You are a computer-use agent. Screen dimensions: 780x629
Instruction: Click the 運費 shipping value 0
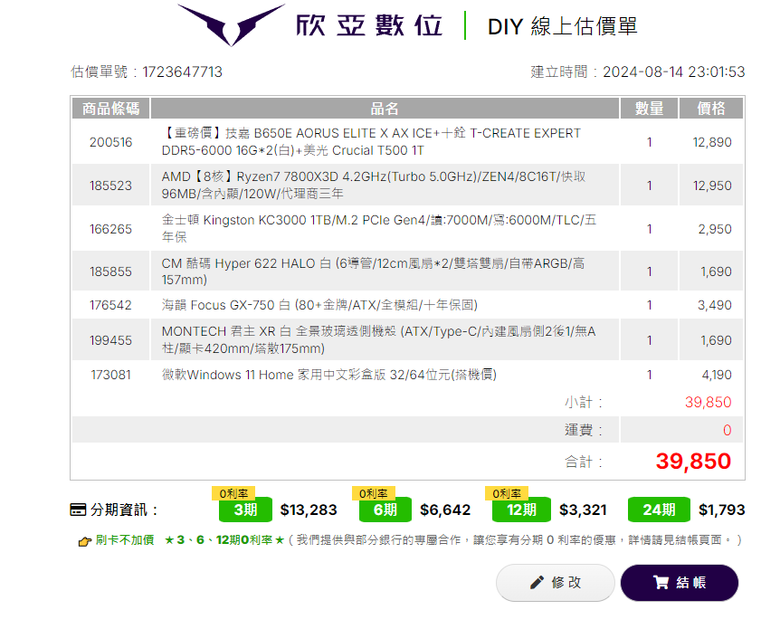click(727, 430)
